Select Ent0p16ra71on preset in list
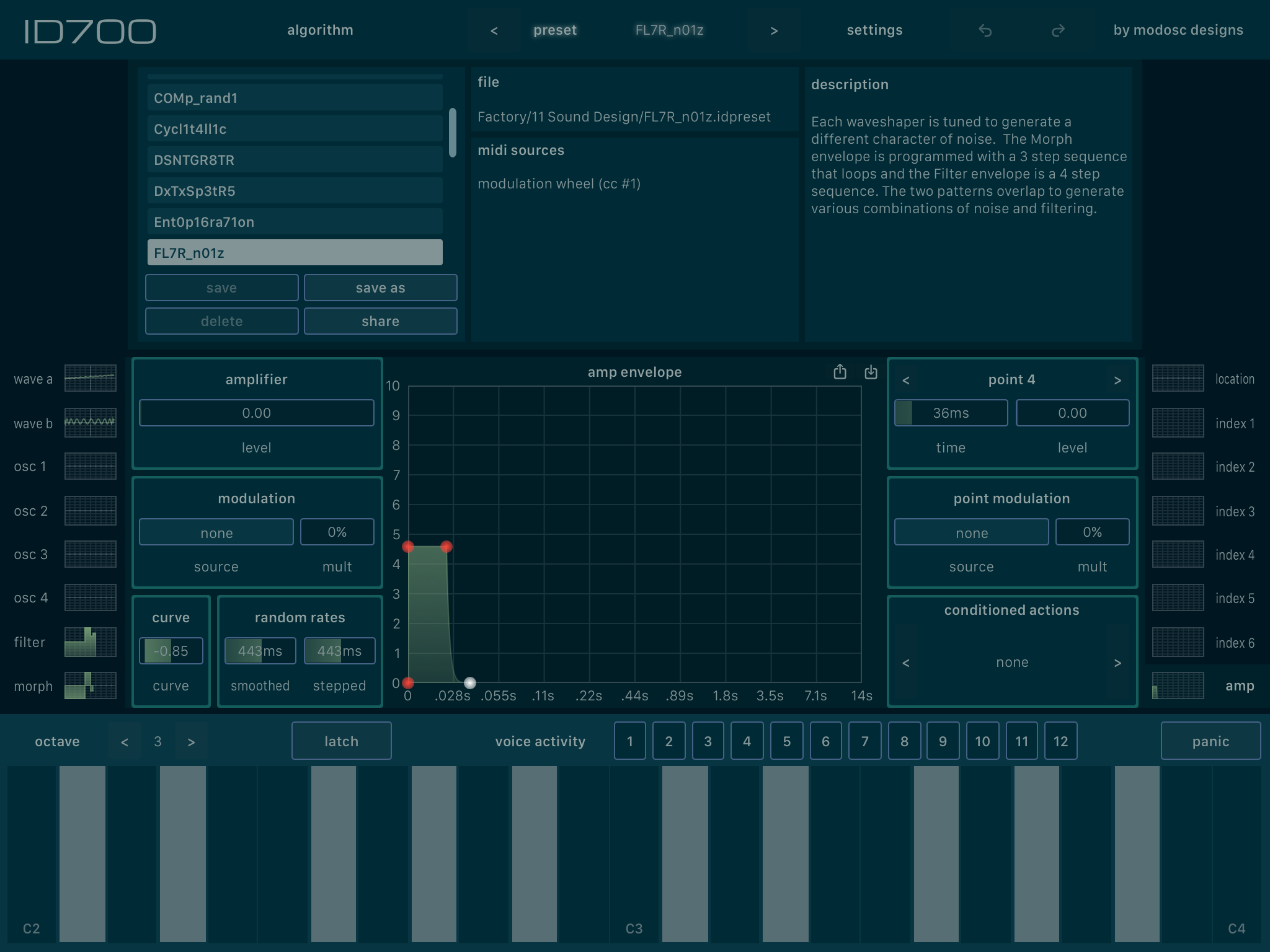The height and width of the screenshot is (952, 1270). click(295, 222)
